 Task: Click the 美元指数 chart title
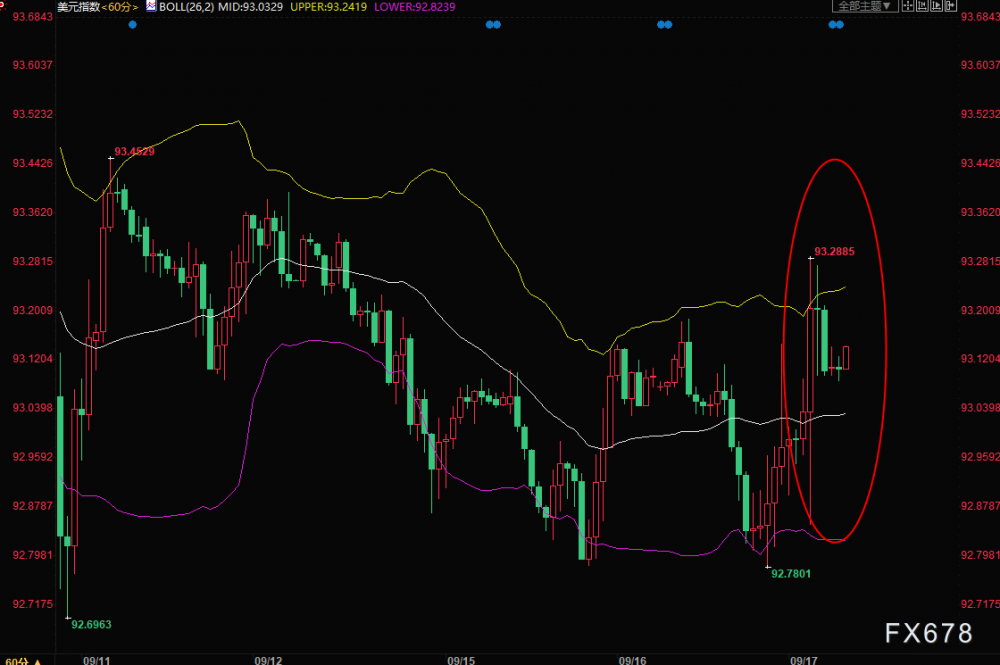point(78,7)
